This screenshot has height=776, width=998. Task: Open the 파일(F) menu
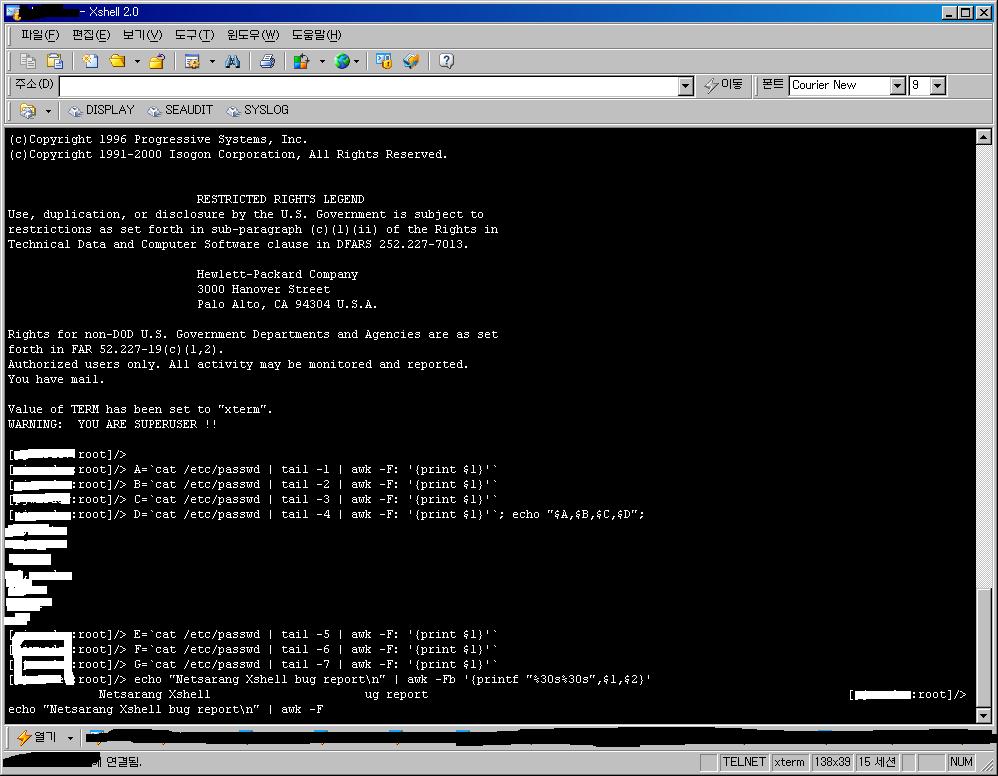point(40,35)
